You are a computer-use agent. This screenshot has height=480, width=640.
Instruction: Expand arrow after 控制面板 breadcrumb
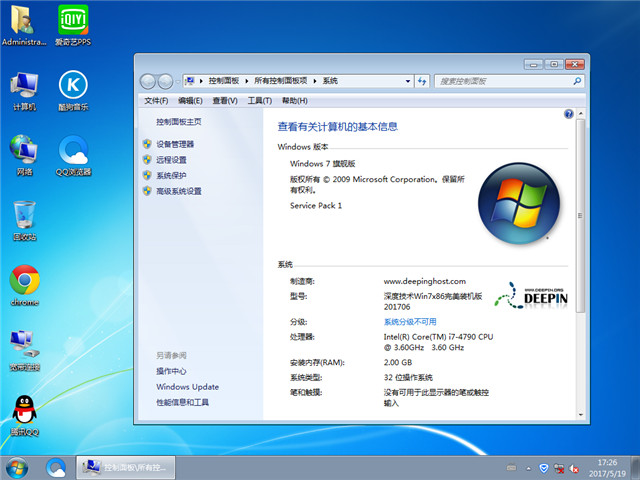coord(247,81)
